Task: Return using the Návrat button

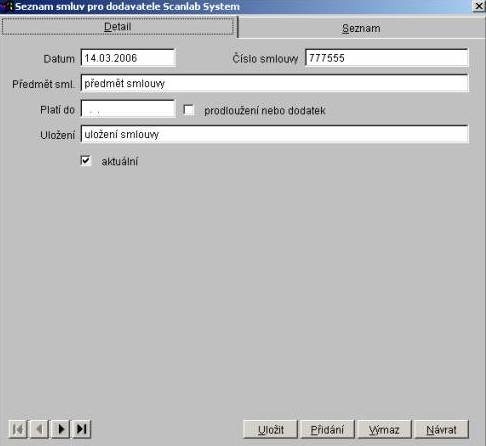Action: click(441, 429)
